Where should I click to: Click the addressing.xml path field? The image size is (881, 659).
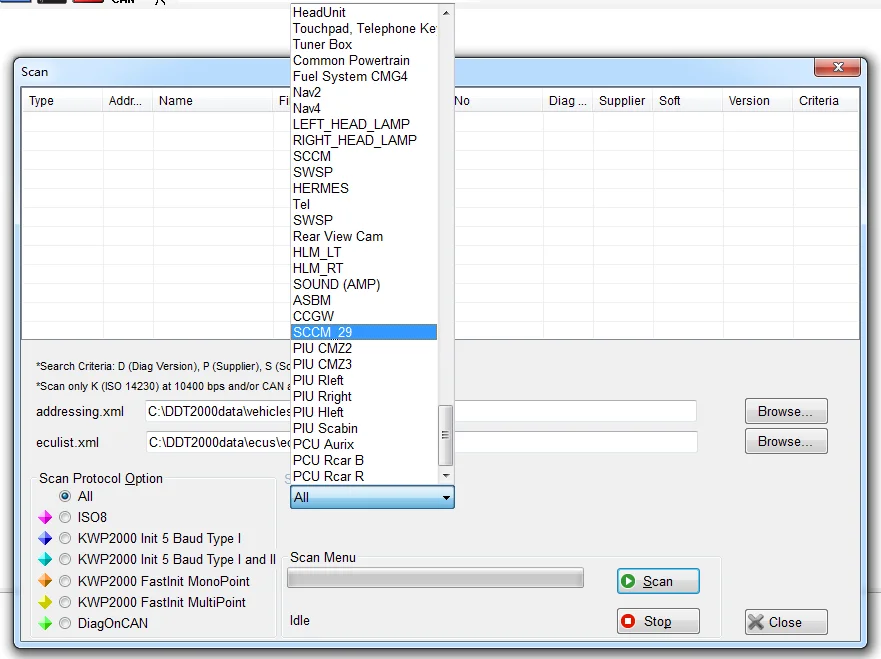pos(421,411)
